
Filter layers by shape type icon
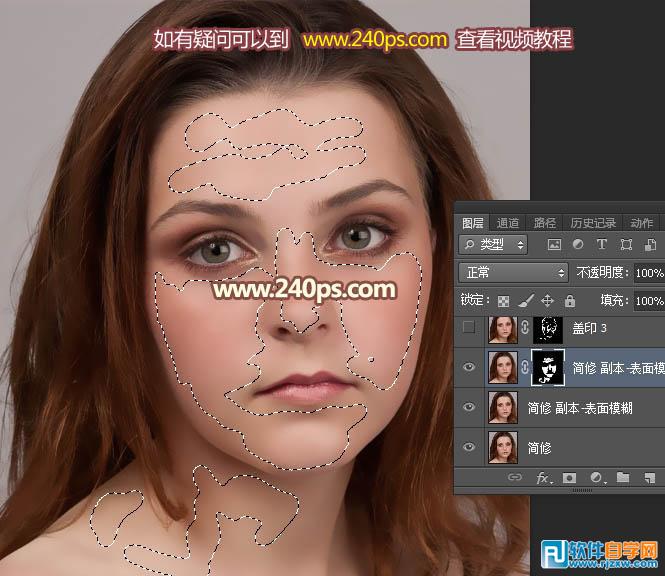click(x=626, y=244)
